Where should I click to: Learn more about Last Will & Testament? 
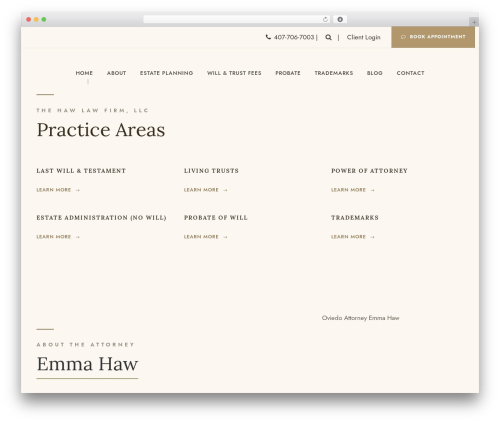[x=58, y=190]
